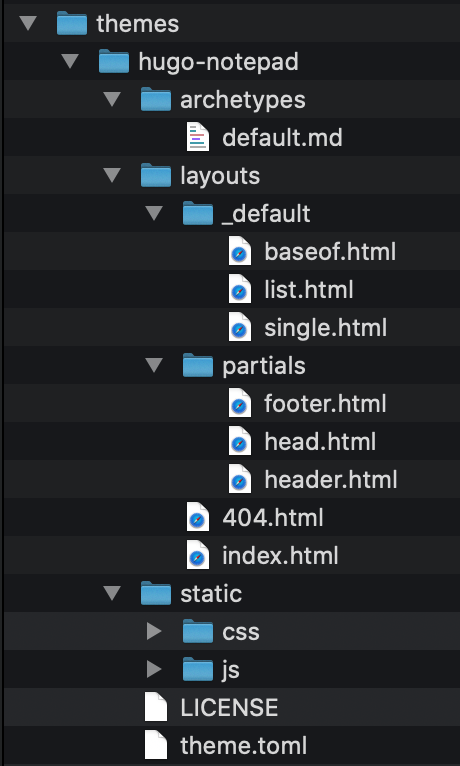Click the js folder icon
460x766 pixels.
coord(198,669)
